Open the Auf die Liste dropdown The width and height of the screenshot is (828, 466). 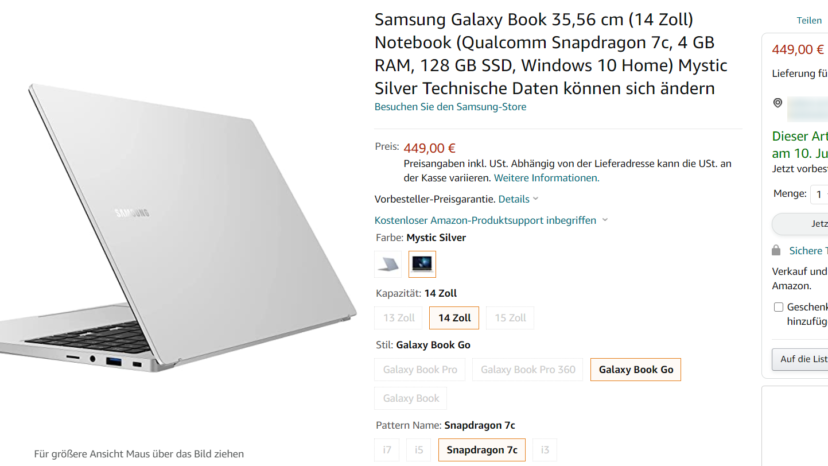click(800, 359)
